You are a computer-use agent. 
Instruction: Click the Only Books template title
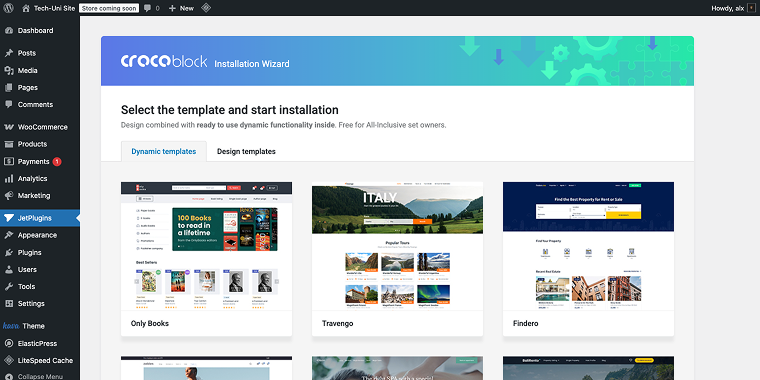tap(150, 323)
